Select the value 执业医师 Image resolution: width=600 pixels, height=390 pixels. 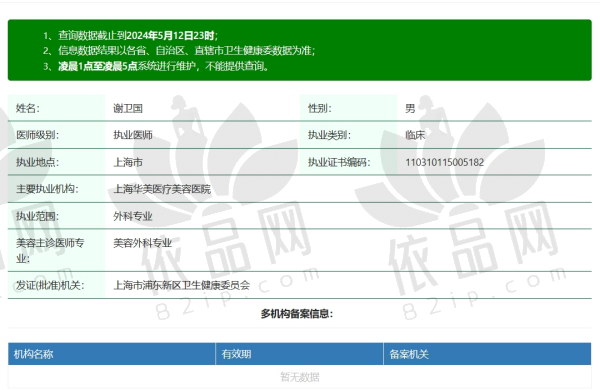tap(133, 135)
